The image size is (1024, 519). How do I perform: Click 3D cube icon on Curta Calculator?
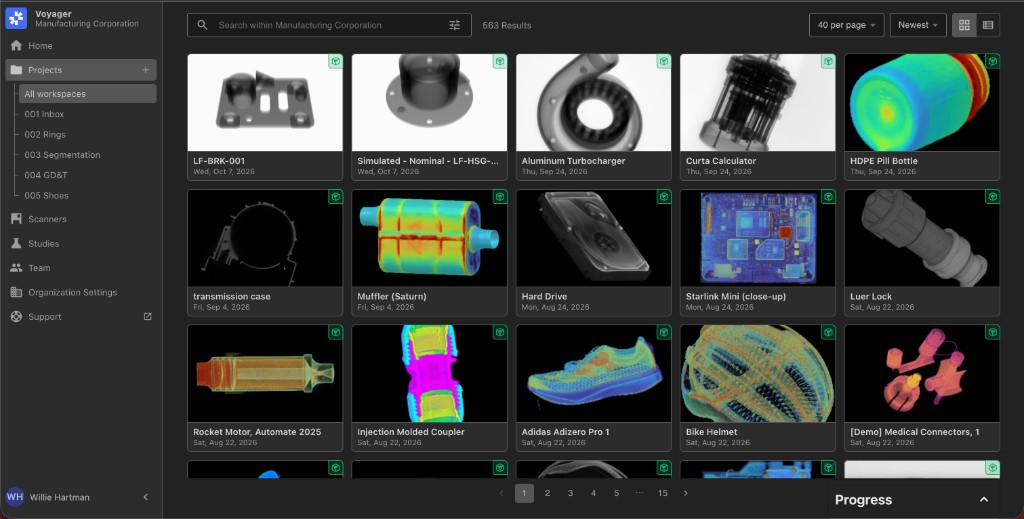[828, 61]
